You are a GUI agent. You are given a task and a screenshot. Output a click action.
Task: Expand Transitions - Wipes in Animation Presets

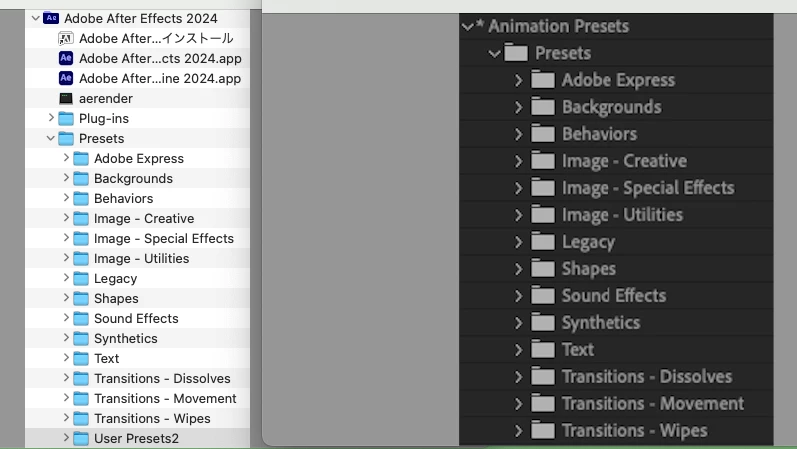tap(518, 431)
